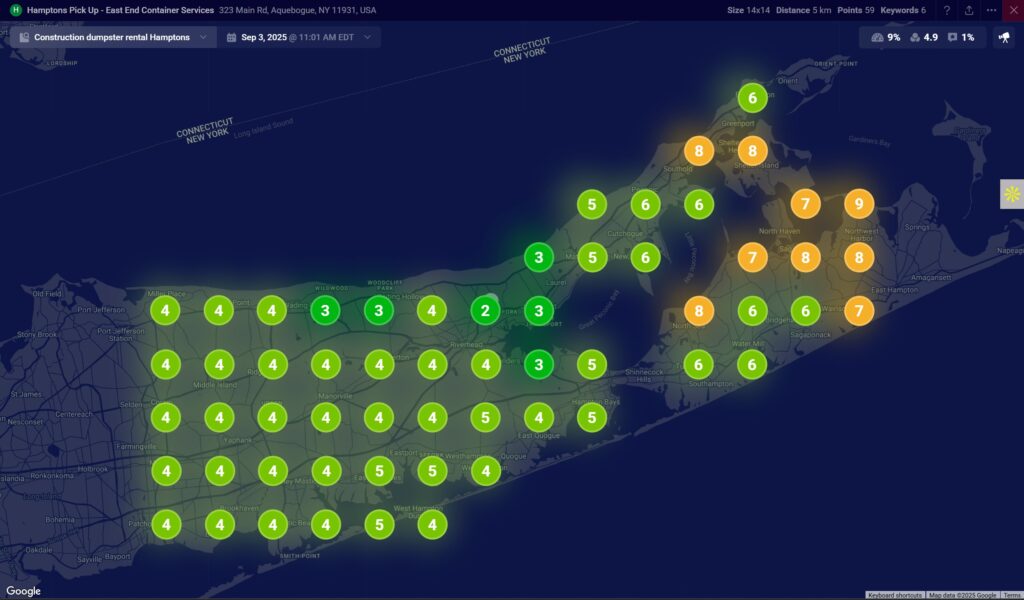Open the three-dots more options menu
The image size is (1024, 600).
(991, 10)
